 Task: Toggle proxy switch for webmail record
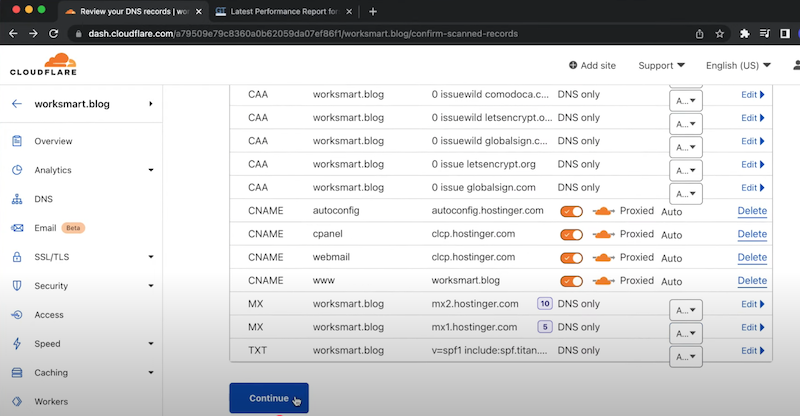pos(571,258)
